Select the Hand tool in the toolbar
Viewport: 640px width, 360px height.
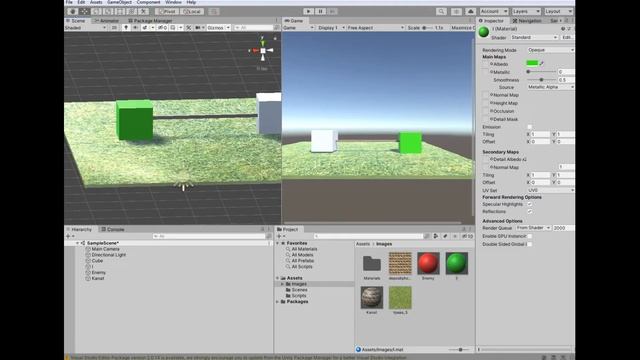[72, 11]
